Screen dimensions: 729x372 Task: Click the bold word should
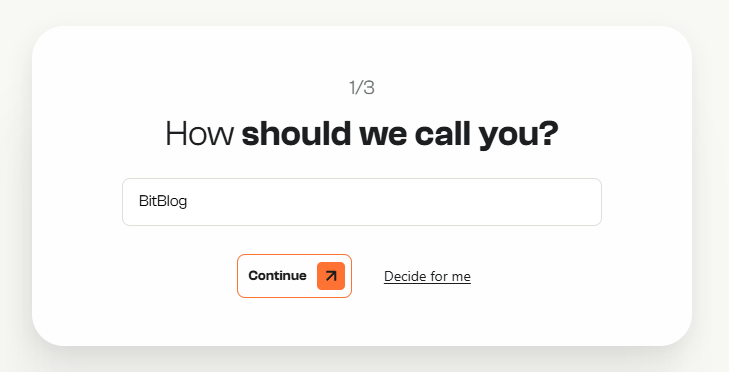pyautogui.click(x=296, y=134)
